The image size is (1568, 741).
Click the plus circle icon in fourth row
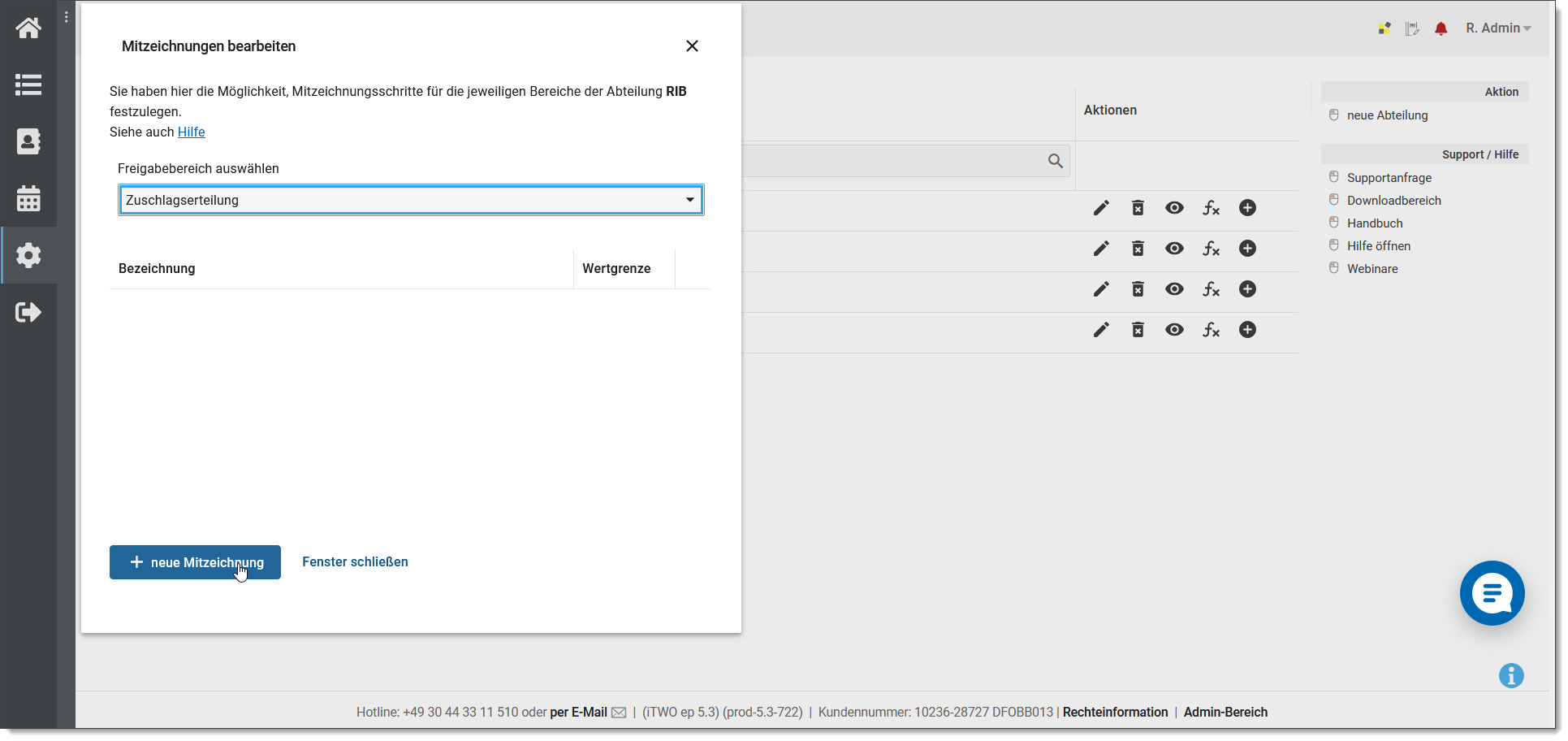[x=1247, y=330]
